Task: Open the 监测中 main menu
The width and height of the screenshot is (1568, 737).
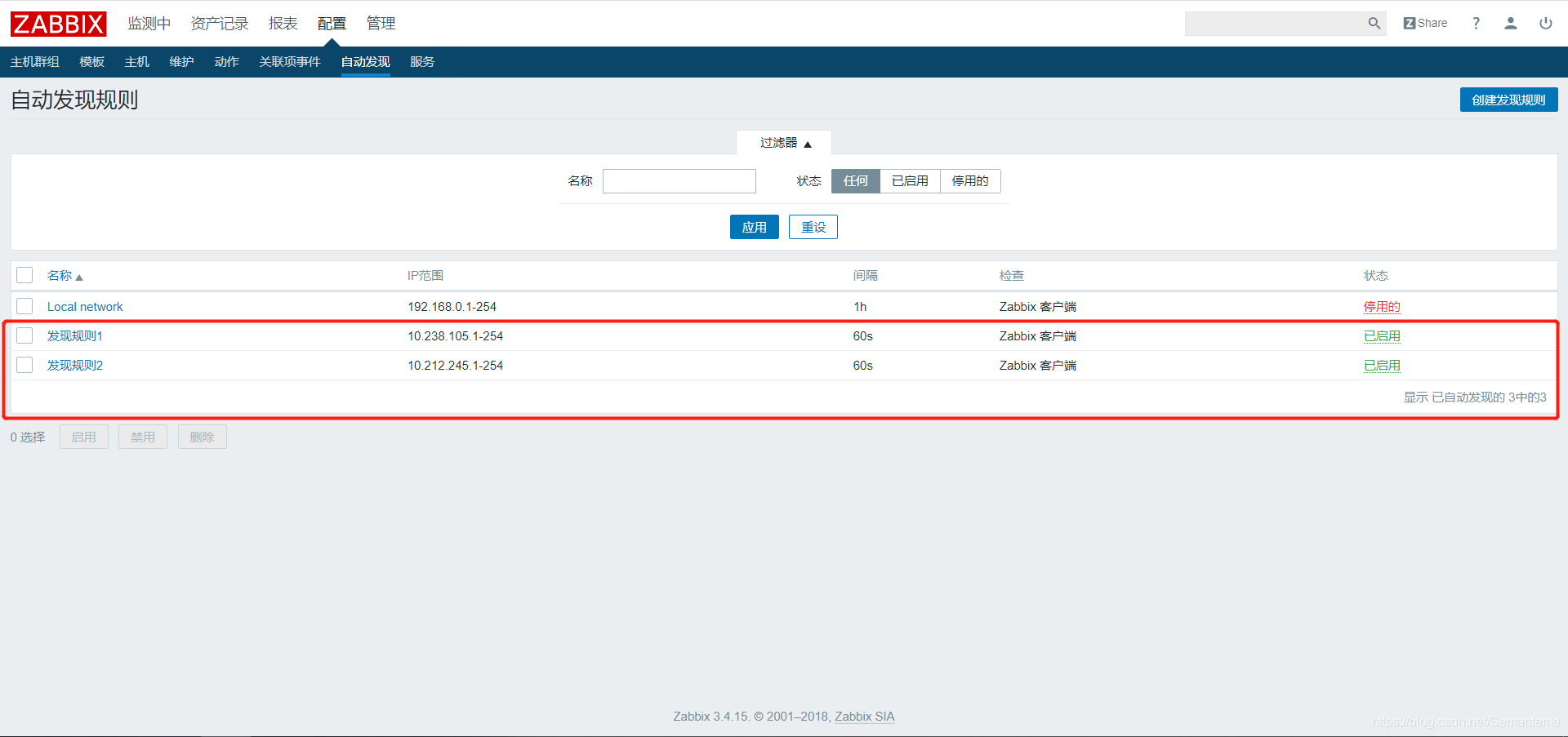Action: pyautogui.click(x=149, y=24)
